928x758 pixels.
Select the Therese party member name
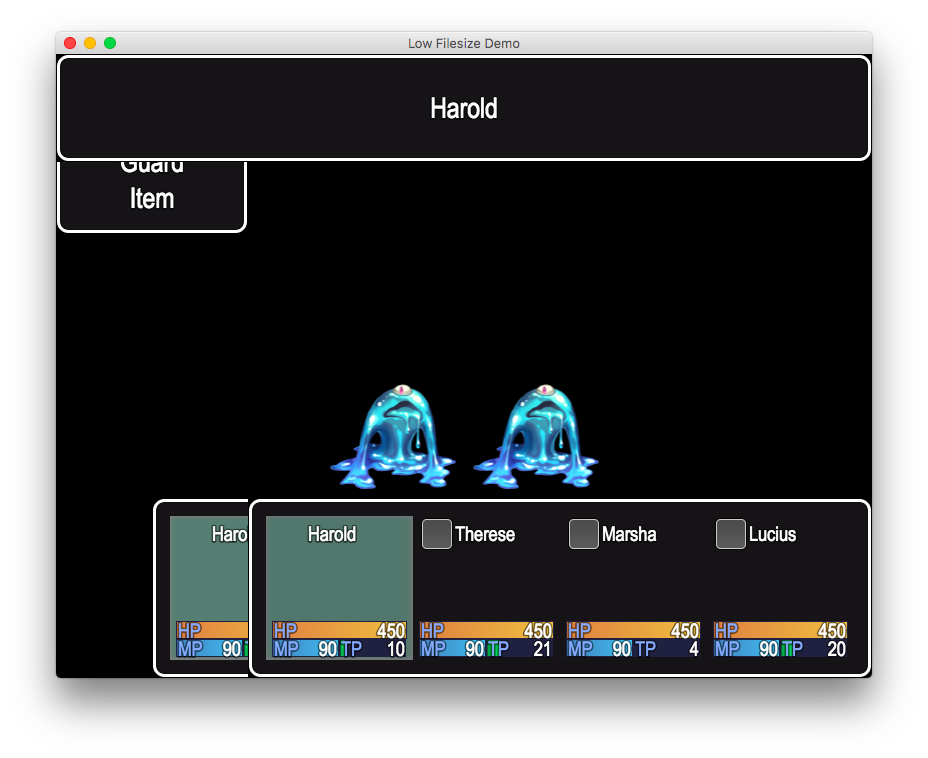coord(485,535)
